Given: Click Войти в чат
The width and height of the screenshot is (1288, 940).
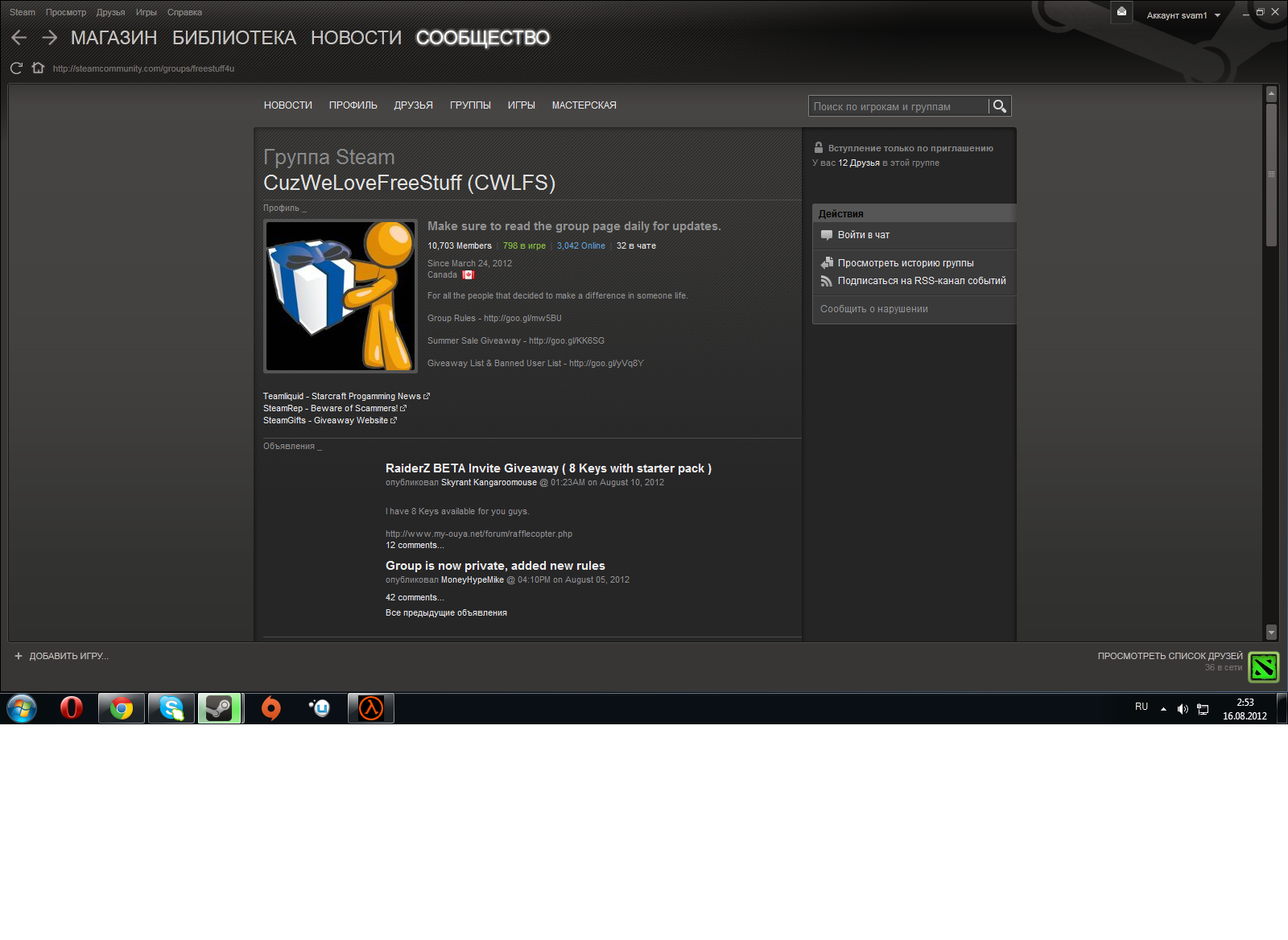Looking at the screenshot, I should [x=864, y=235].
